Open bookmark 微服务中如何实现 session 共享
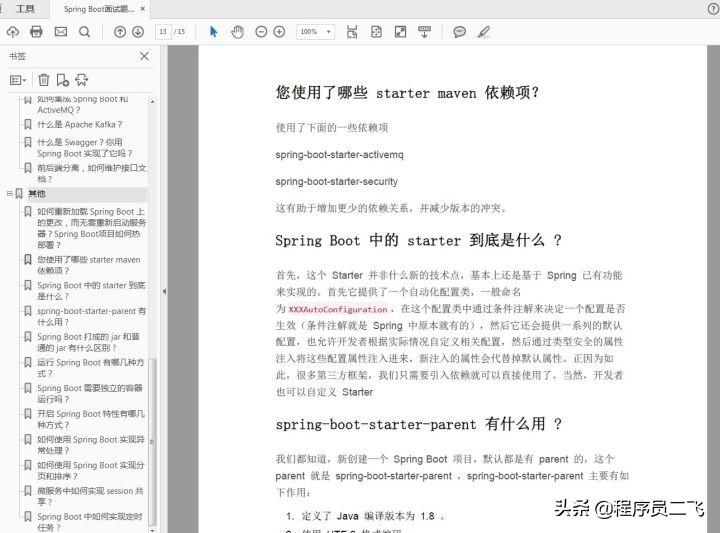Screen dimensions: 720x533 click(90, 496)
